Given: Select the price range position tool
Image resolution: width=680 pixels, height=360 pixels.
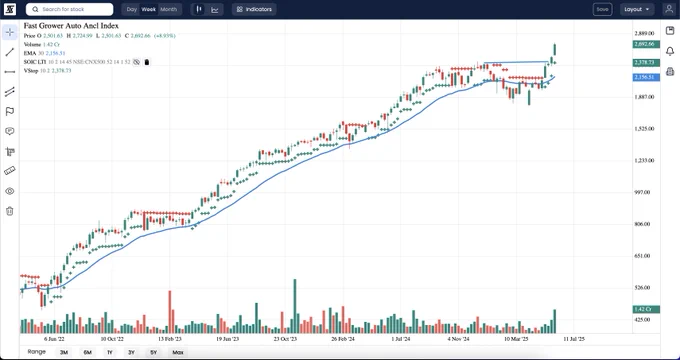Looking at the screenshot, I should point(10,151).
